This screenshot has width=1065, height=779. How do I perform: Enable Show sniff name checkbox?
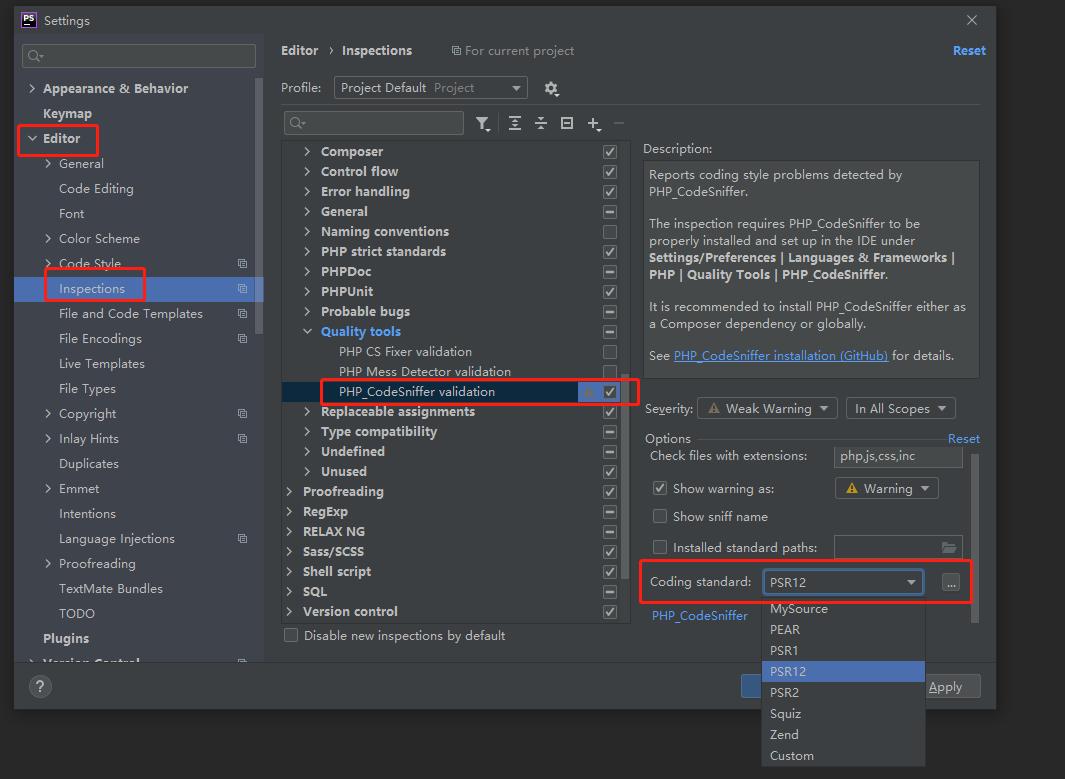660,516
